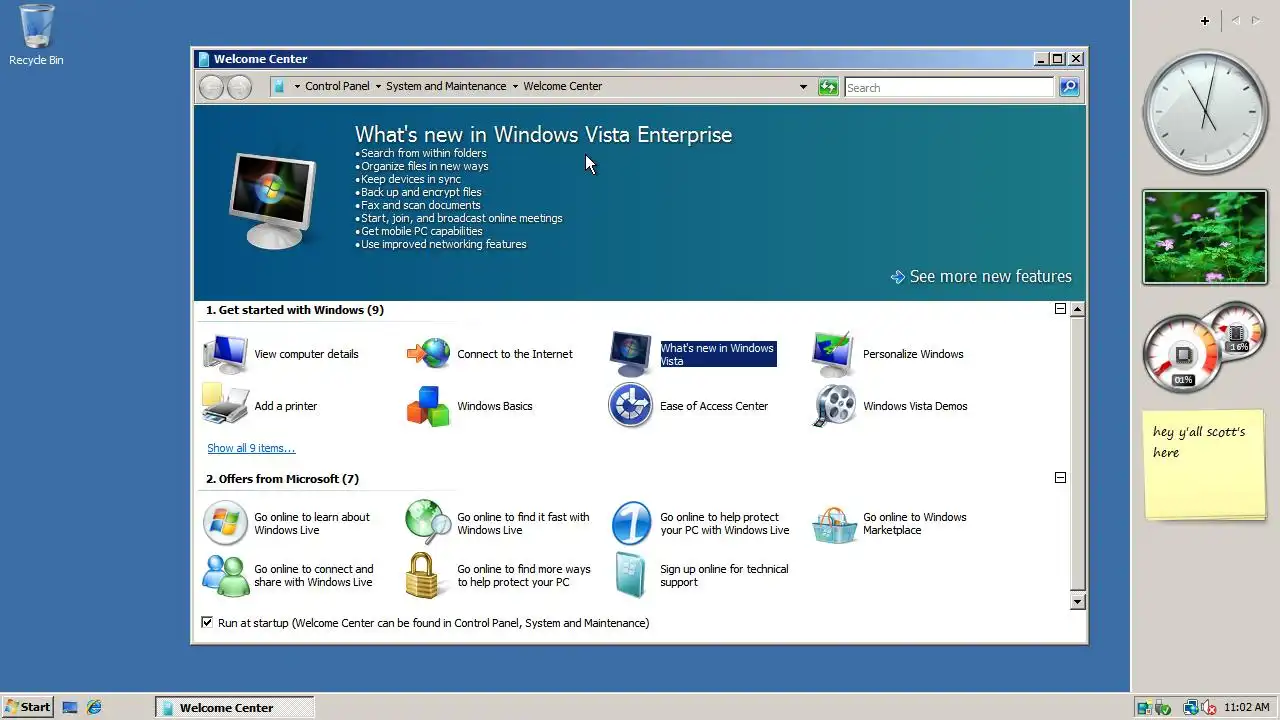Click Show all 9 items link
The height and width of the screenshot is (720, 1280).
click(251, 448)
